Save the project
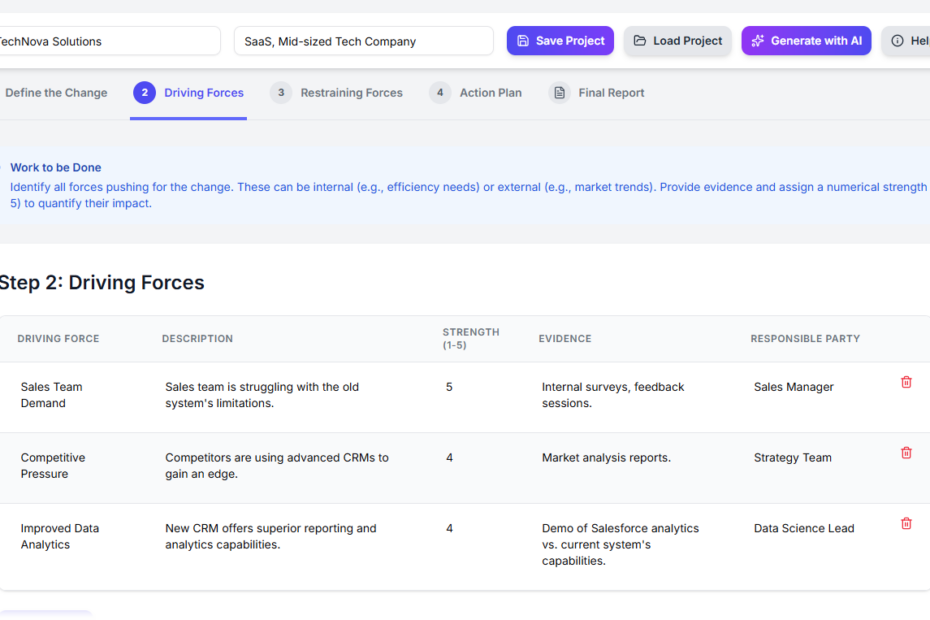930x620 pixels. coord(560,41)
